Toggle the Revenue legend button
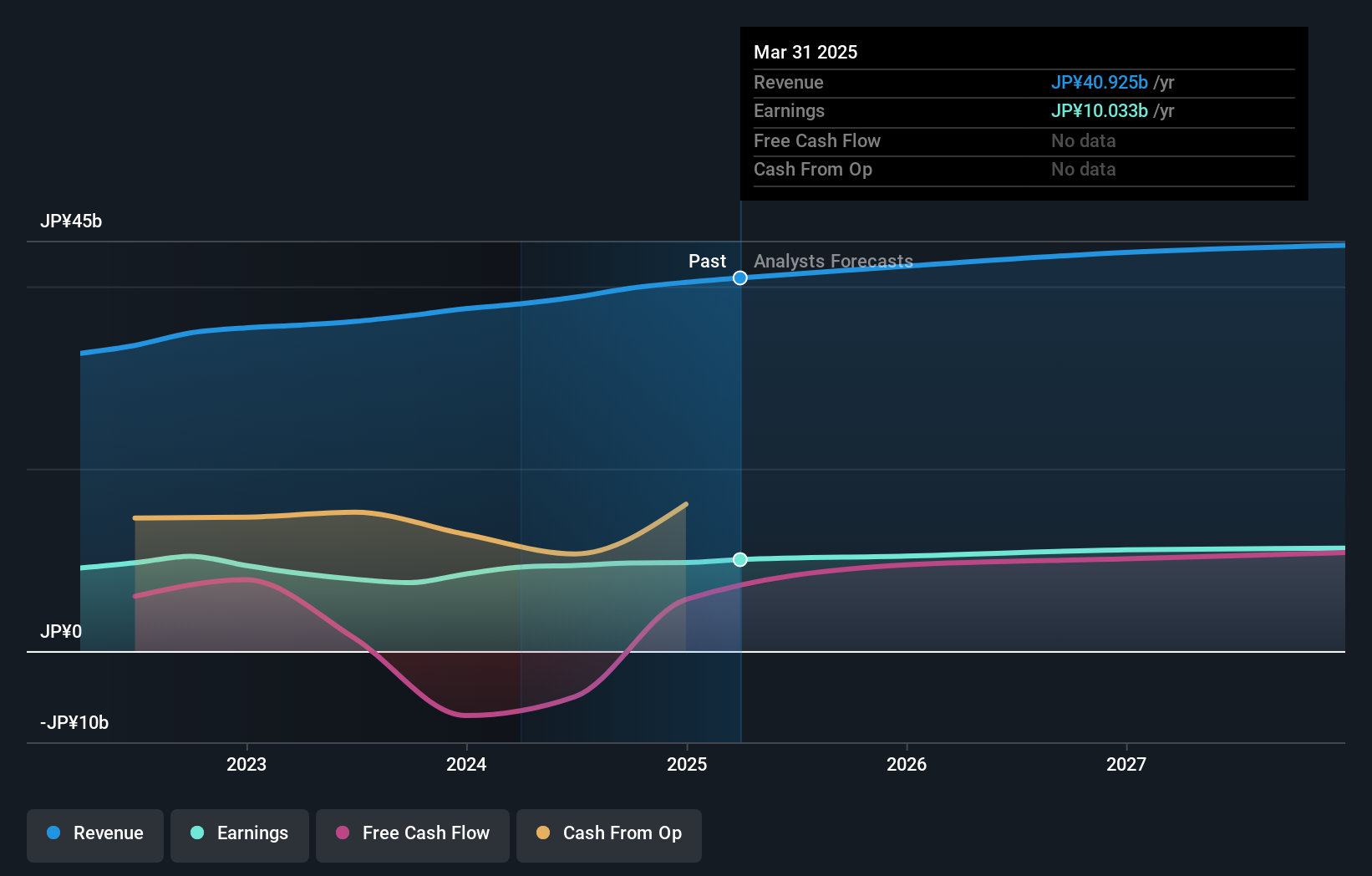The height and width of the screenshot is (876, 1372). coord(95,835)
